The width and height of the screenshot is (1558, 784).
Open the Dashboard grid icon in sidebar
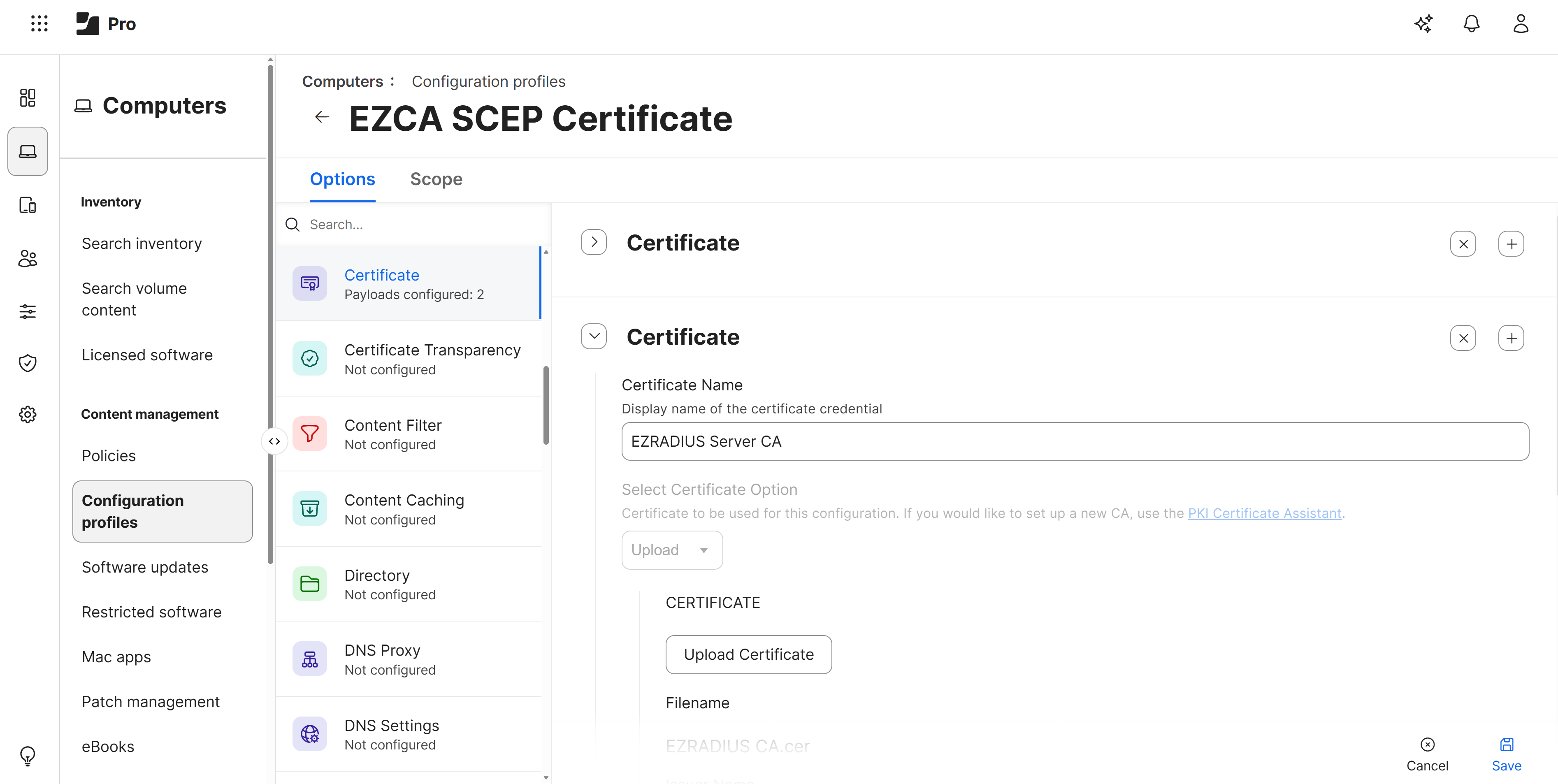point(27,98)
